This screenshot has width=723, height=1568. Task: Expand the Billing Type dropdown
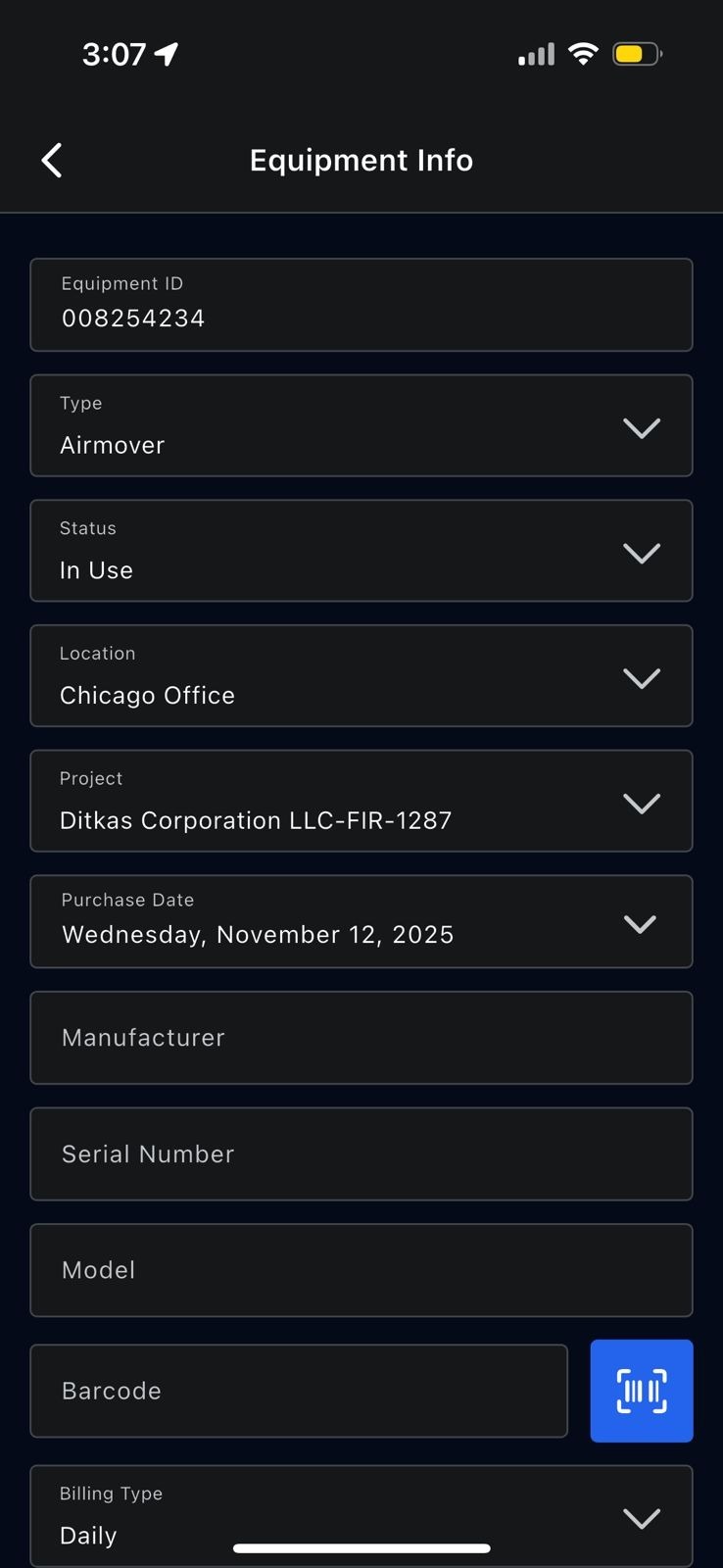[361, 1516]
